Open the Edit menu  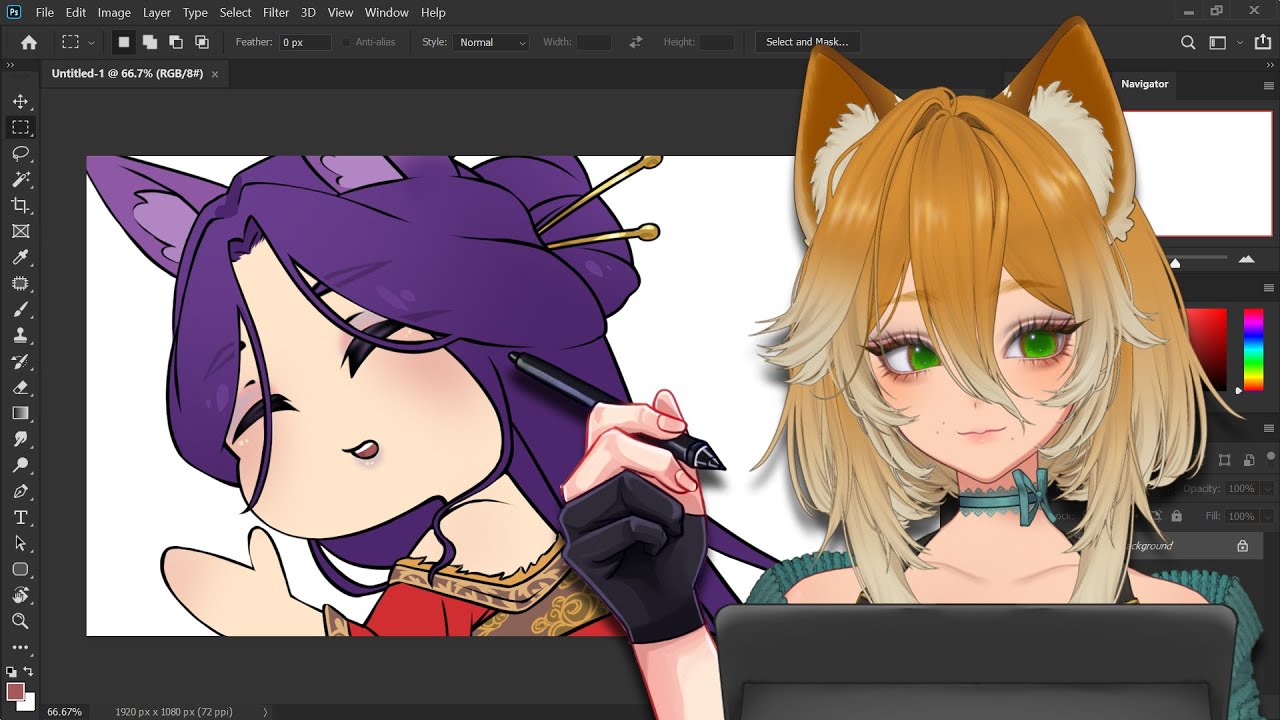pos(76,13)
